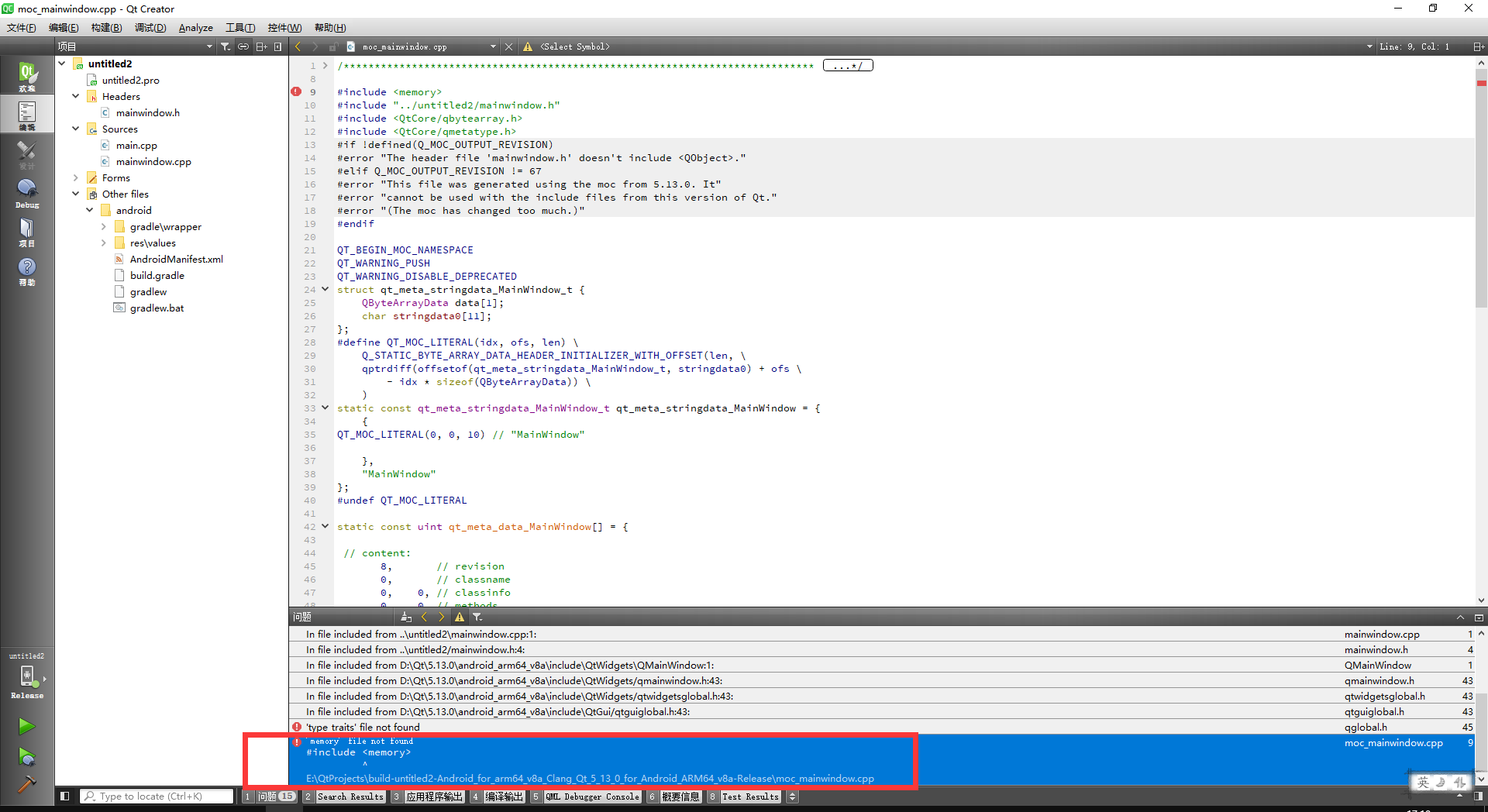This screenshot has width=1488, height=812.
Task: Open the Projects mode icon
Action: pyautogui.click(x=27, y=231)
